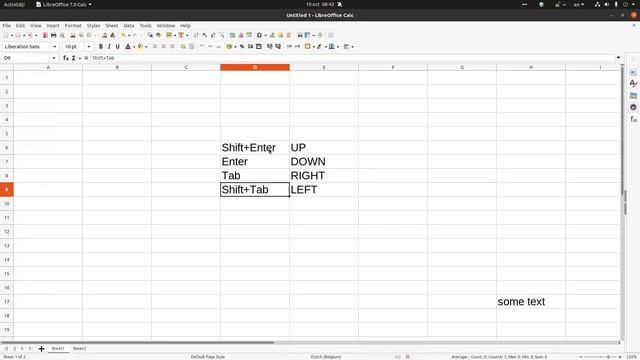Screen dimensions: 640x360
Task: Click the Dutch (Belgium) language status field
Action: [326, 357]
